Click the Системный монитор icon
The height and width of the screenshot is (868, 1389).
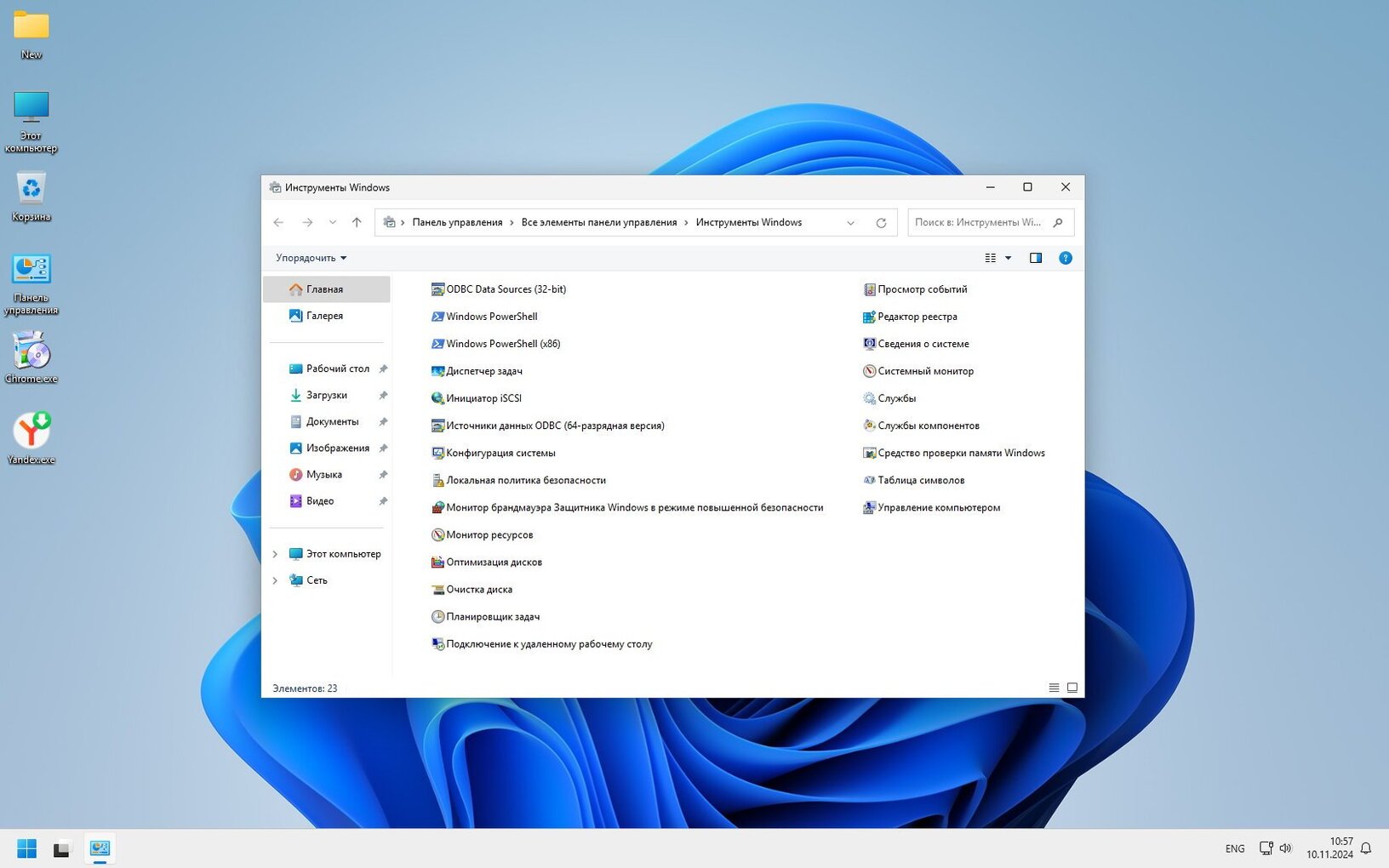click(x=869, y=371)
